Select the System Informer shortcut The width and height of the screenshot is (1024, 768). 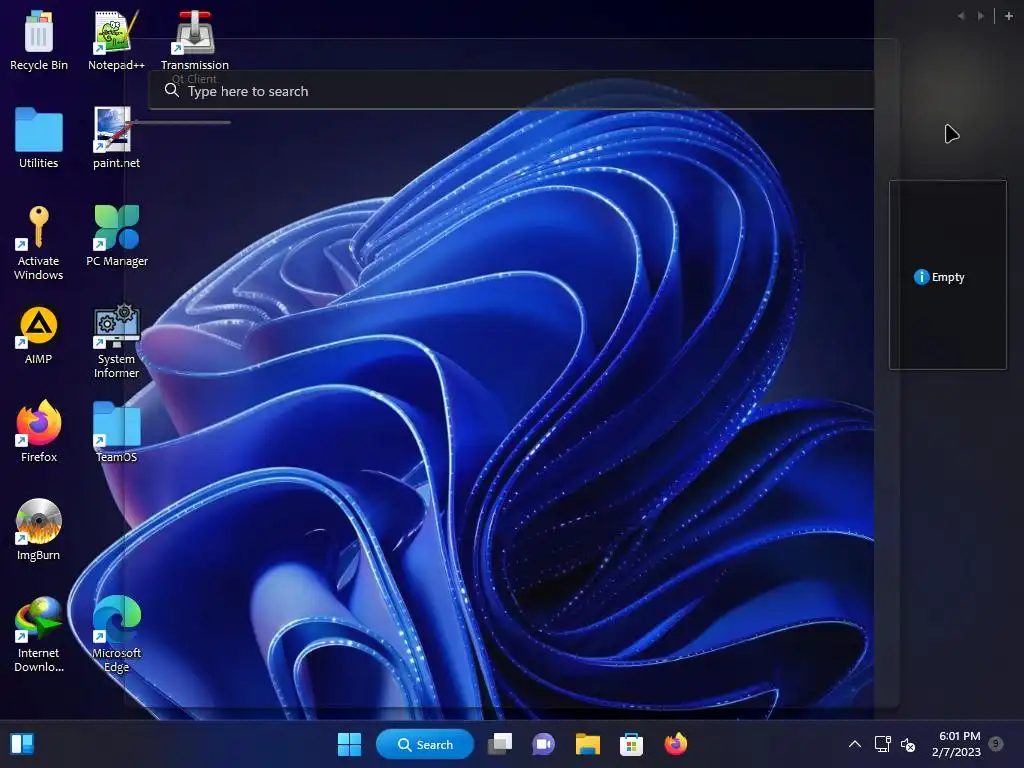point(116,340)
